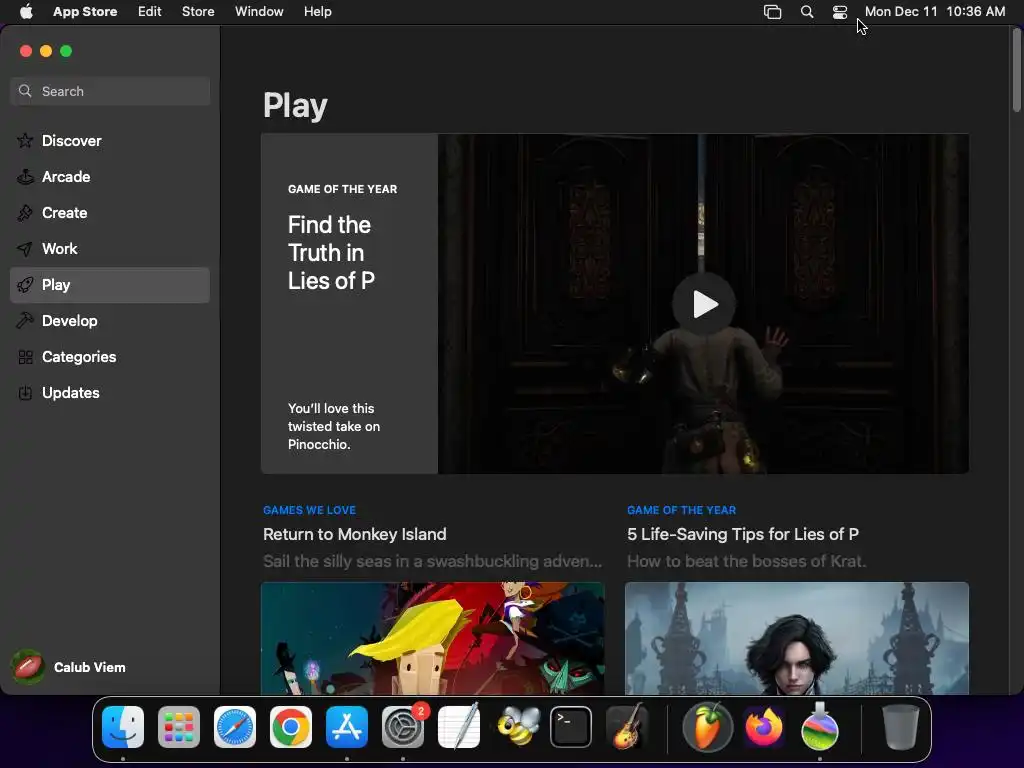Click the Return to Monkey Island artwork
Screen dimensions: 1024x768
coord(433,638)
